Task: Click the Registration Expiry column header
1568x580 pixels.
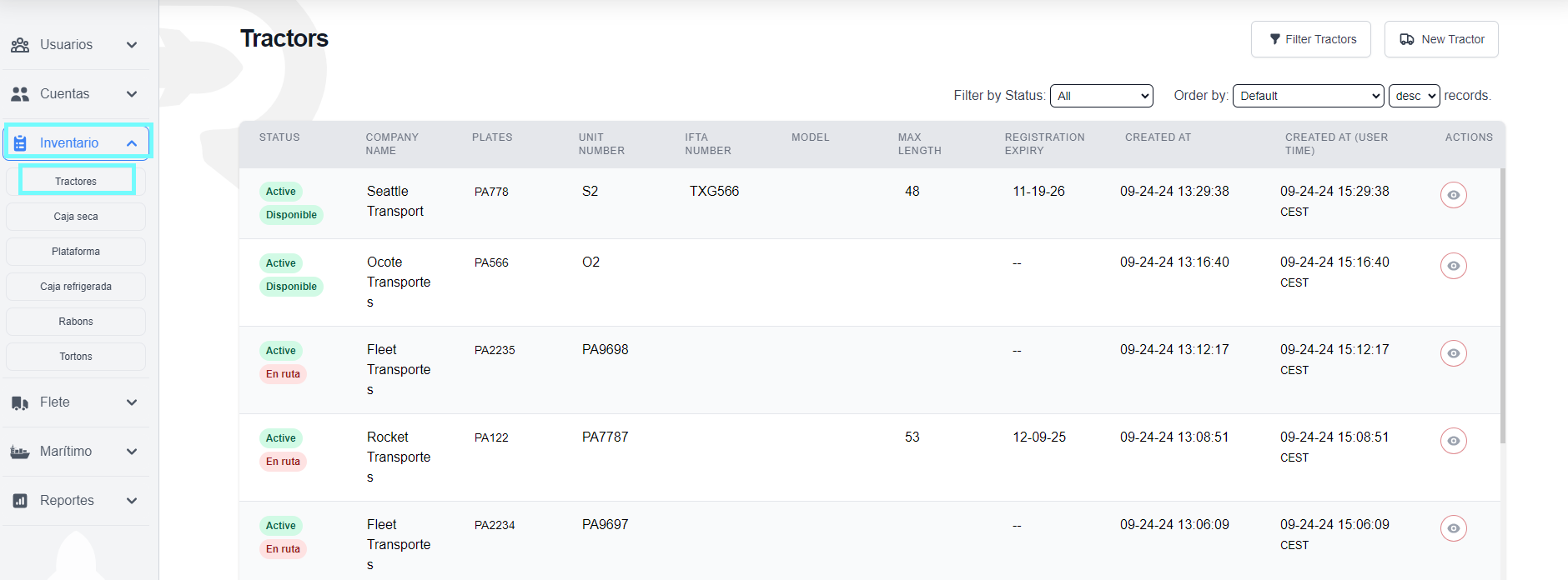Action: coord(1045,144)
